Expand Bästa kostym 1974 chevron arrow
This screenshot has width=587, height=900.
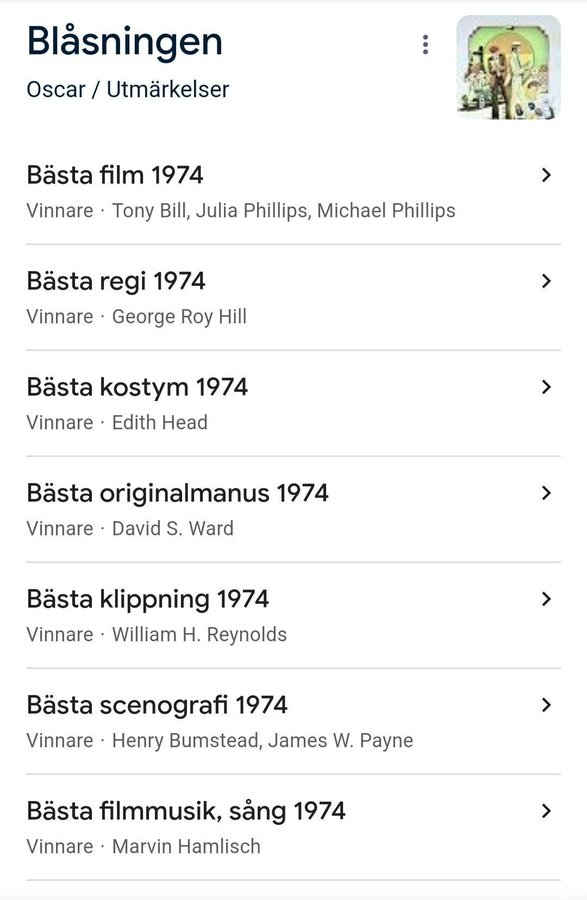[x=546, y=387]
